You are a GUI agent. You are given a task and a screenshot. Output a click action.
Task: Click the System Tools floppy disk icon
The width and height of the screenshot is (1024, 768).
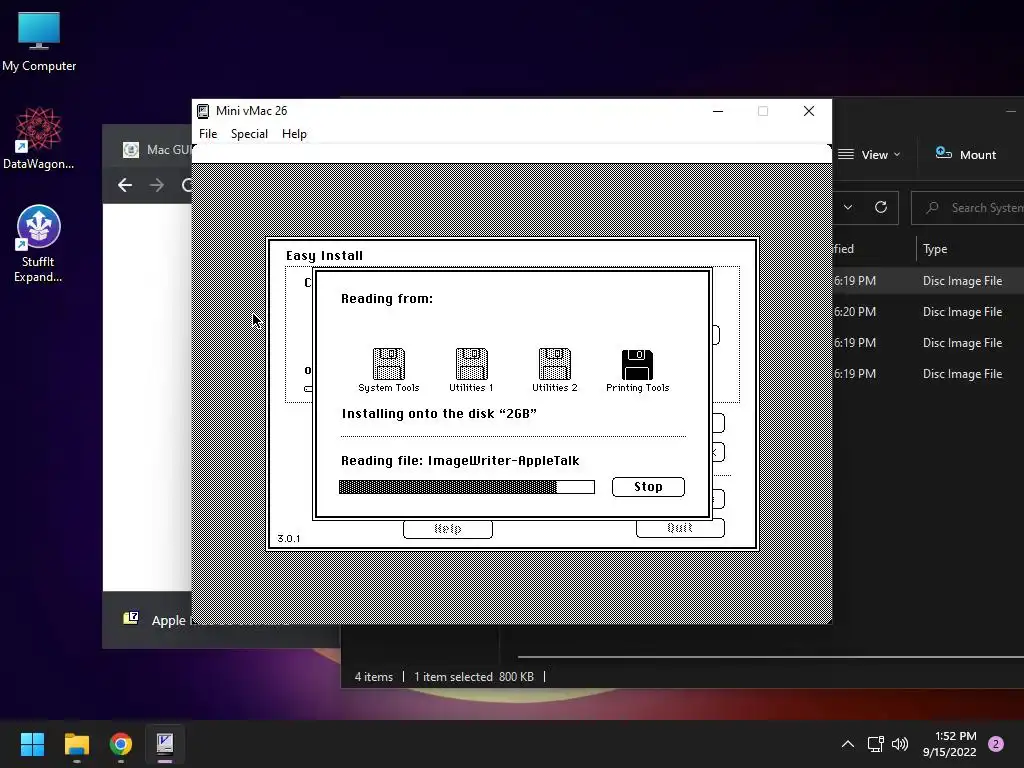coord(389,364)
